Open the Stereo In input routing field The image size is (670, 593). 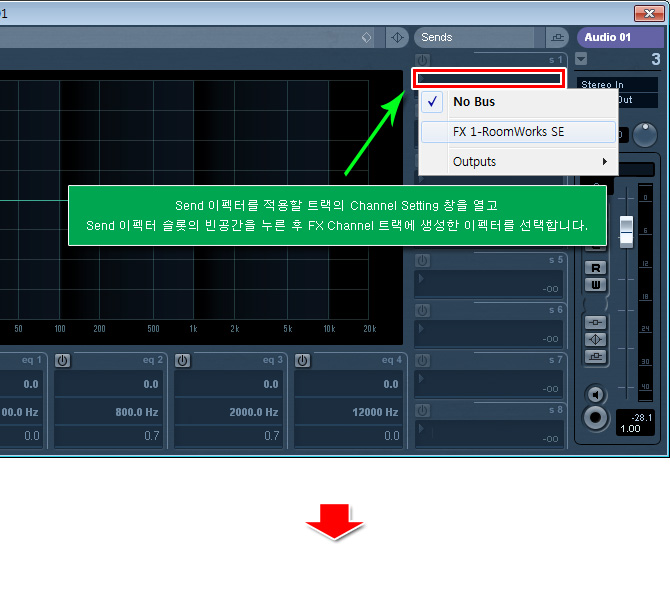(x=617, y=84)
